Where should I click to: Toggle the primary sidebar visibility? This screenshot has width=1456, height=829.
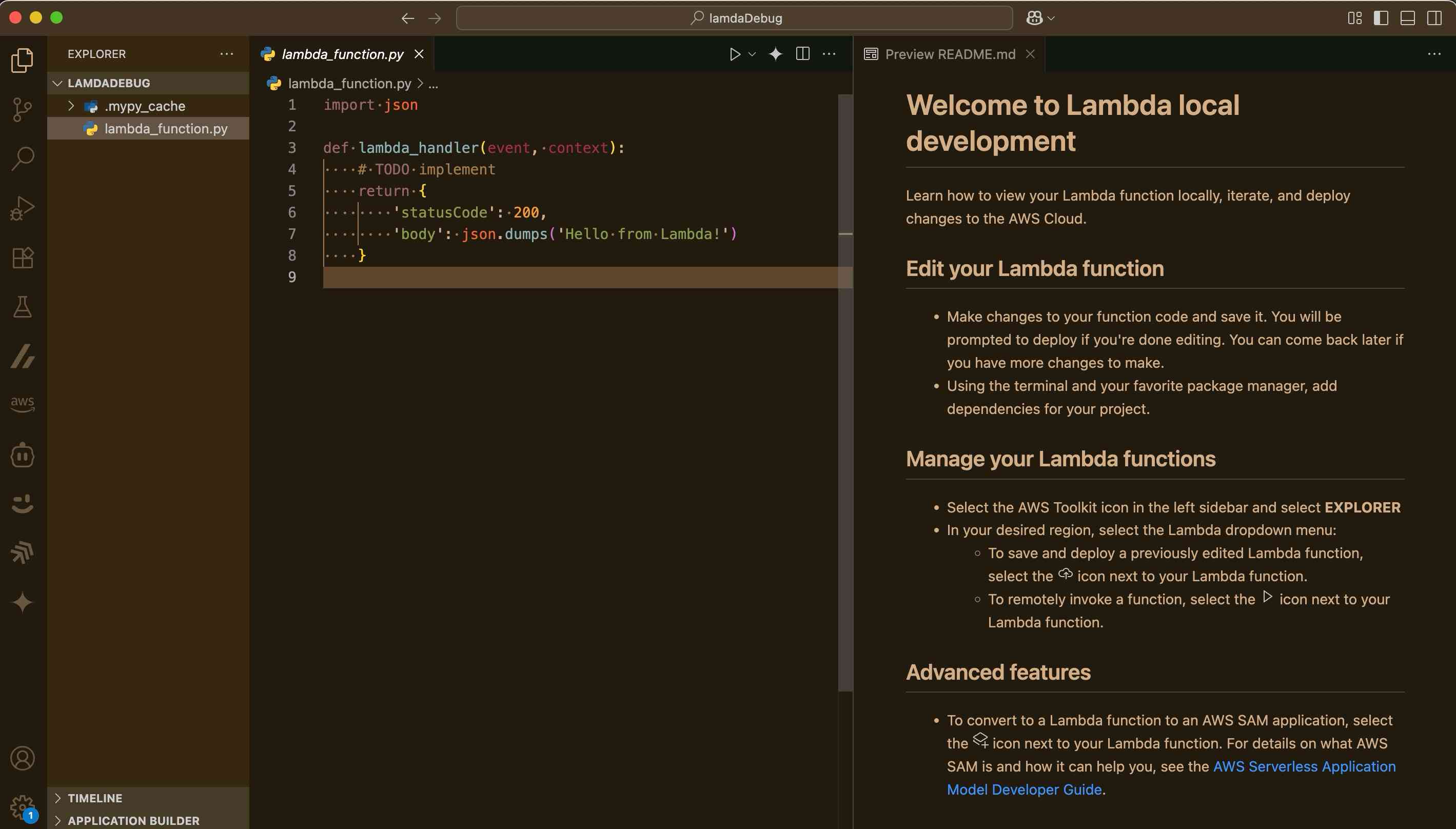coord(1380,18)
